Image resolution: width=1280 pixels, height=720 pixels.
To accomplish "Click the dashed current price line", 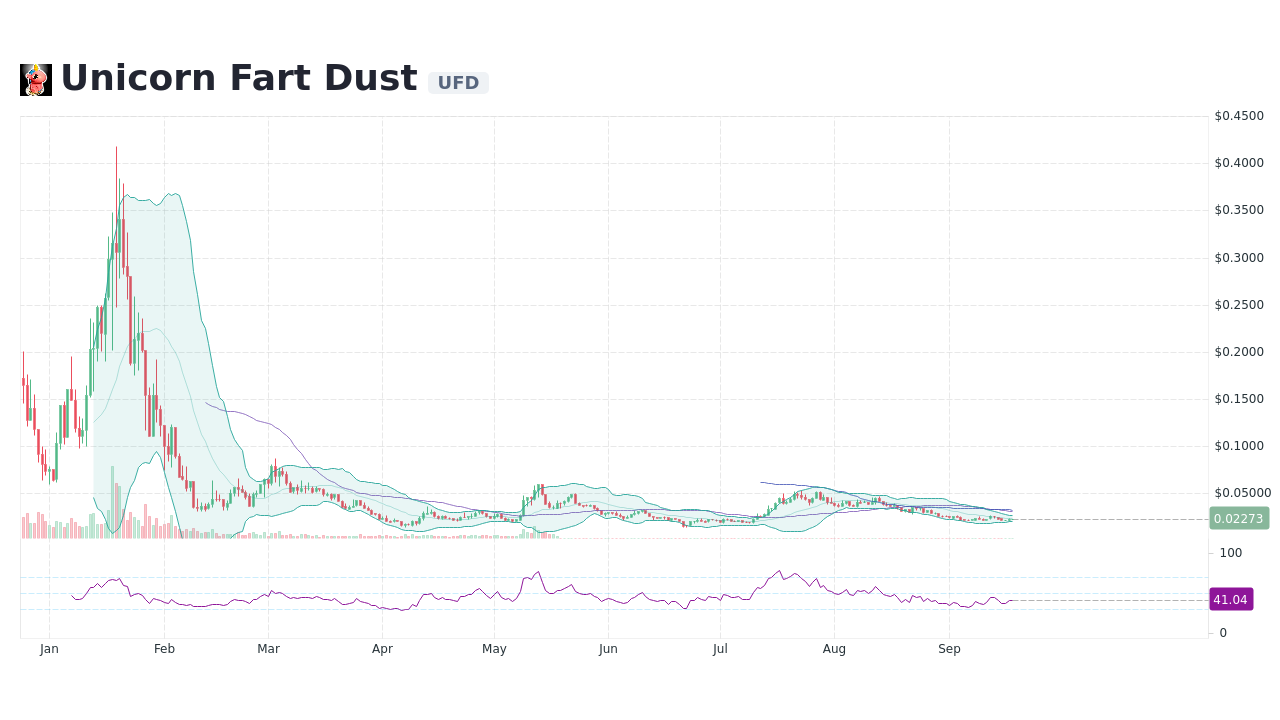I will tap(1100, 519).
